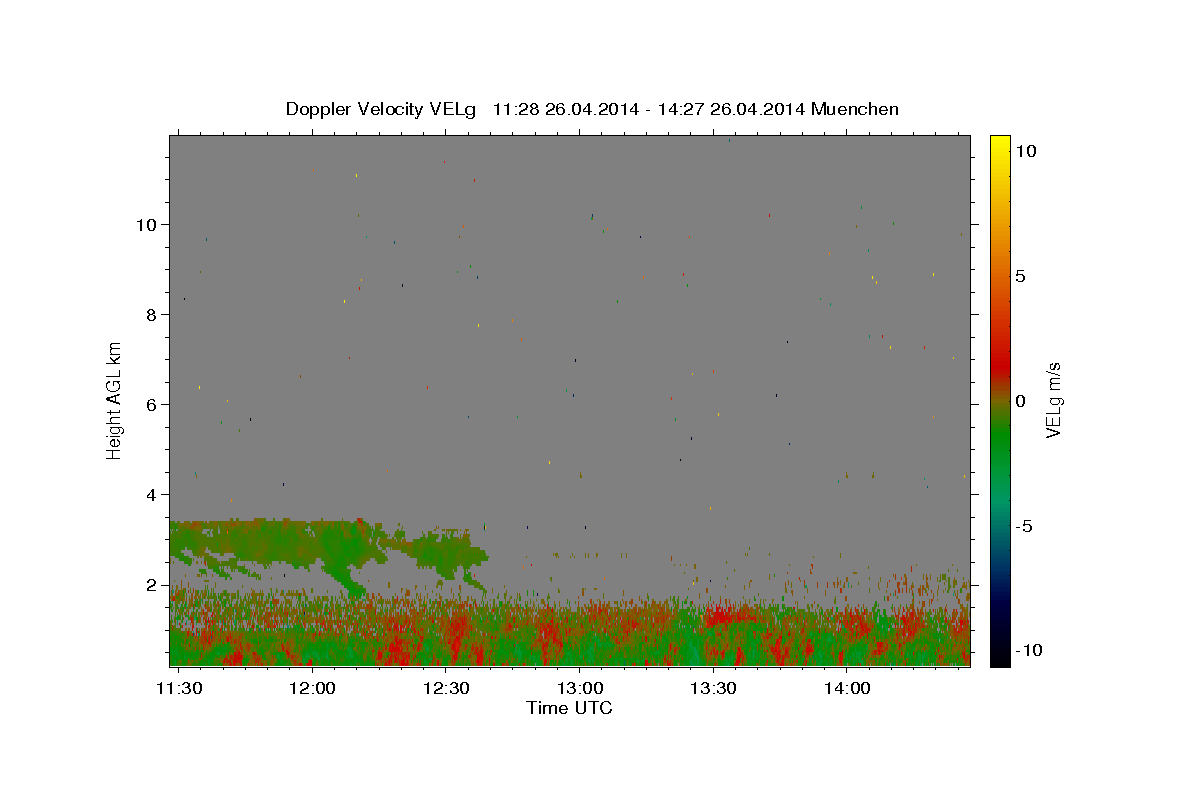
Task: Click the 13:30 time tick label
Action: pos(713,688)
